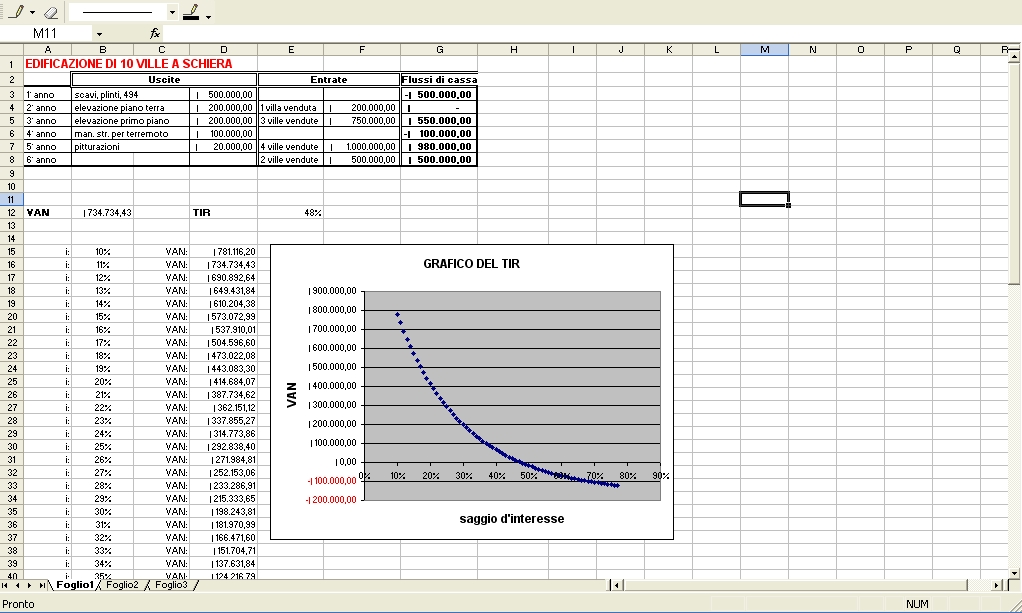Select the Draw Border pencil tool

16,13
